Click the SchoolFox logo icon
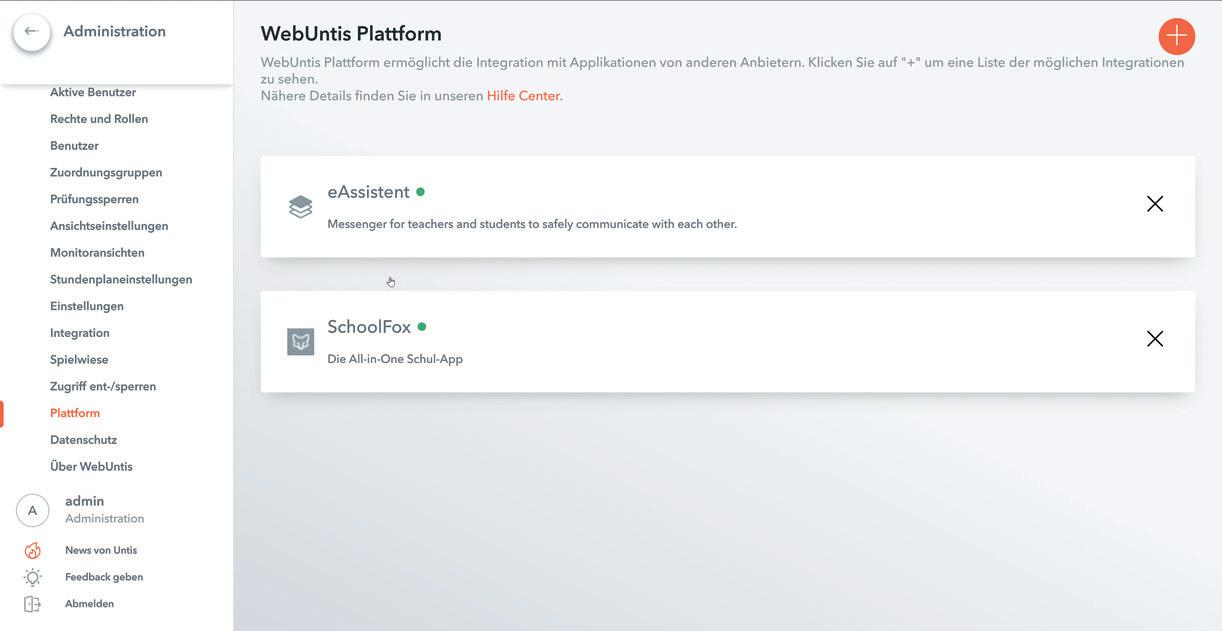The height and width of the screenshot is (631, 1222). pos(300,342)
